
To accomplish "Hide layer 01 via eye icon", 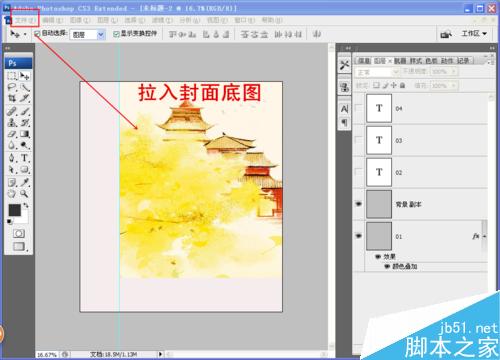I will [359, 236].
